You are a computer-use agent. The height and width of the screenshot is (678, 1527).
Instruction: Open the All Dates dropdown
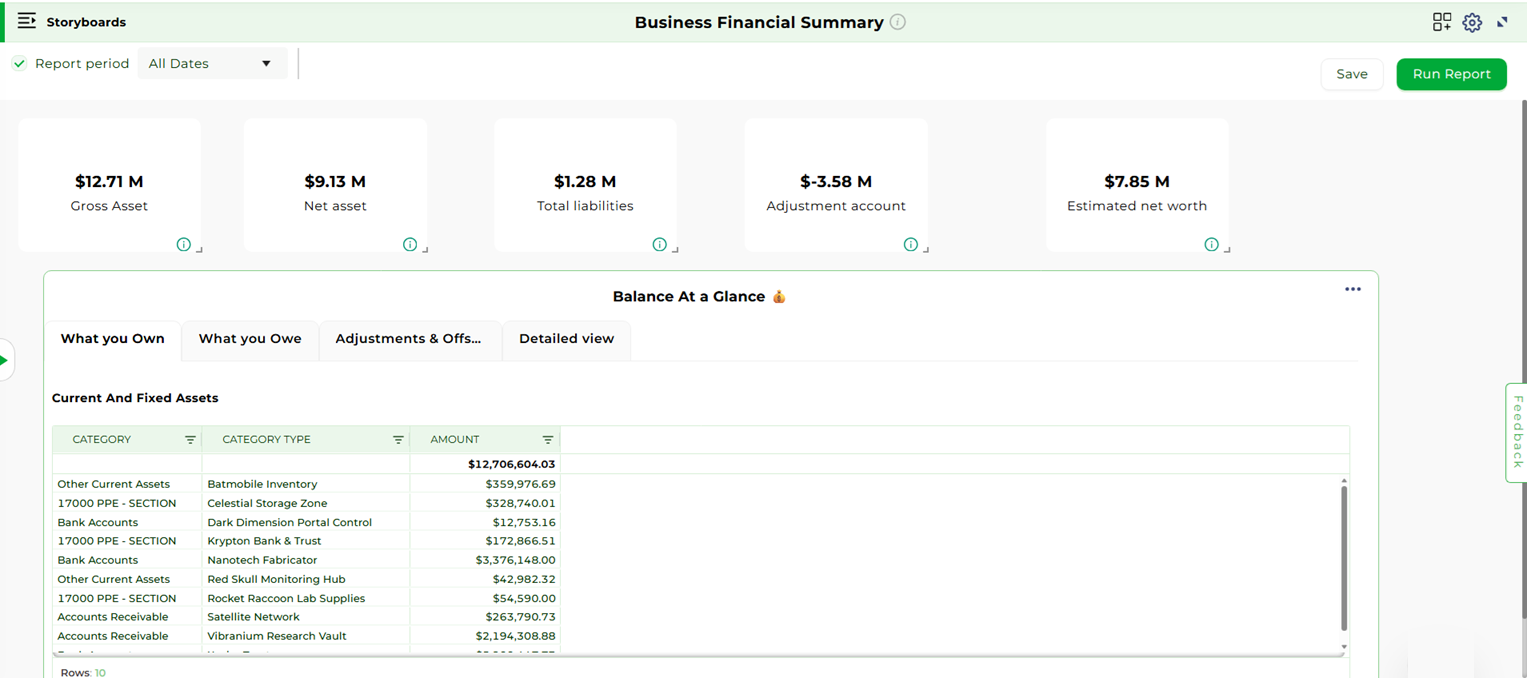[211, 63]
